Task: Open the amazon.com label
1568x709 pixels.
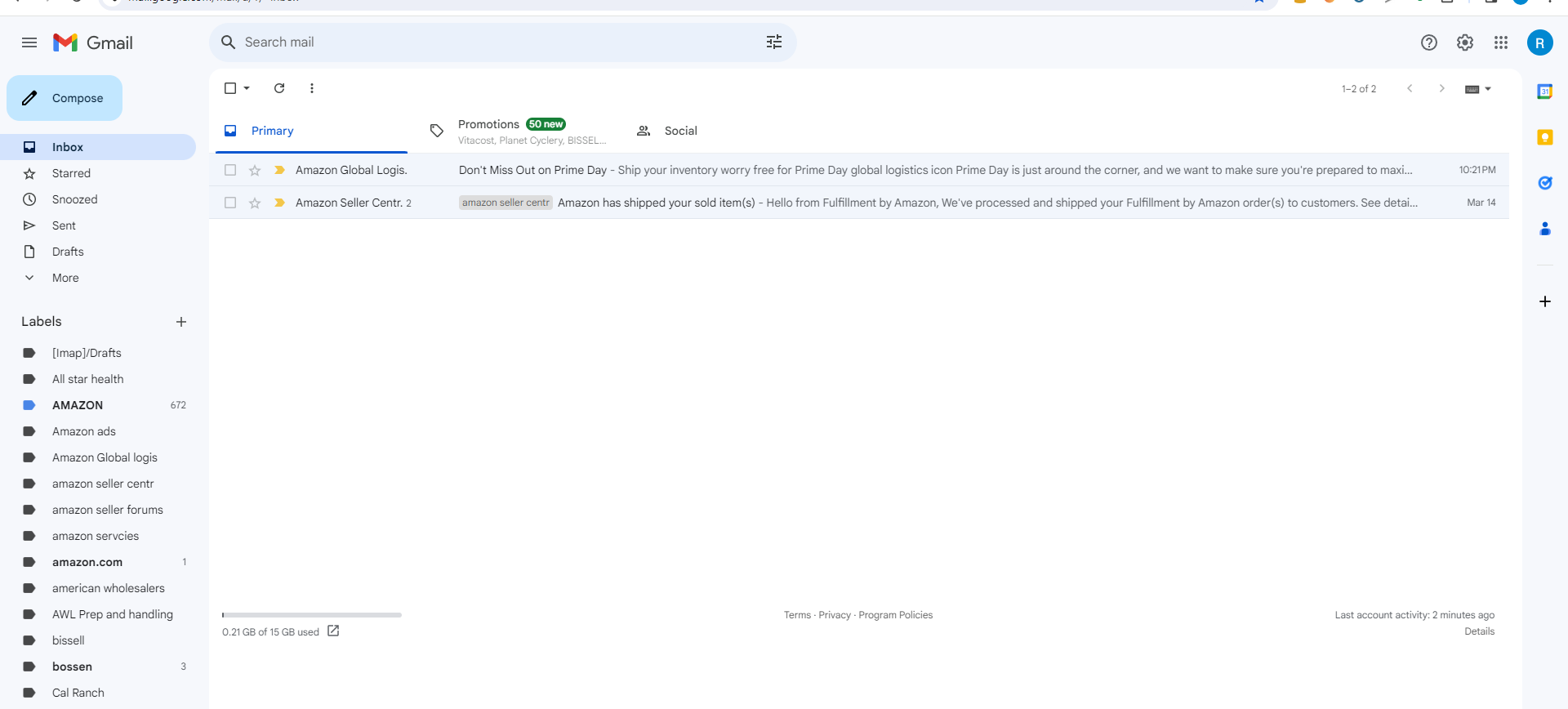Action: 98,562
